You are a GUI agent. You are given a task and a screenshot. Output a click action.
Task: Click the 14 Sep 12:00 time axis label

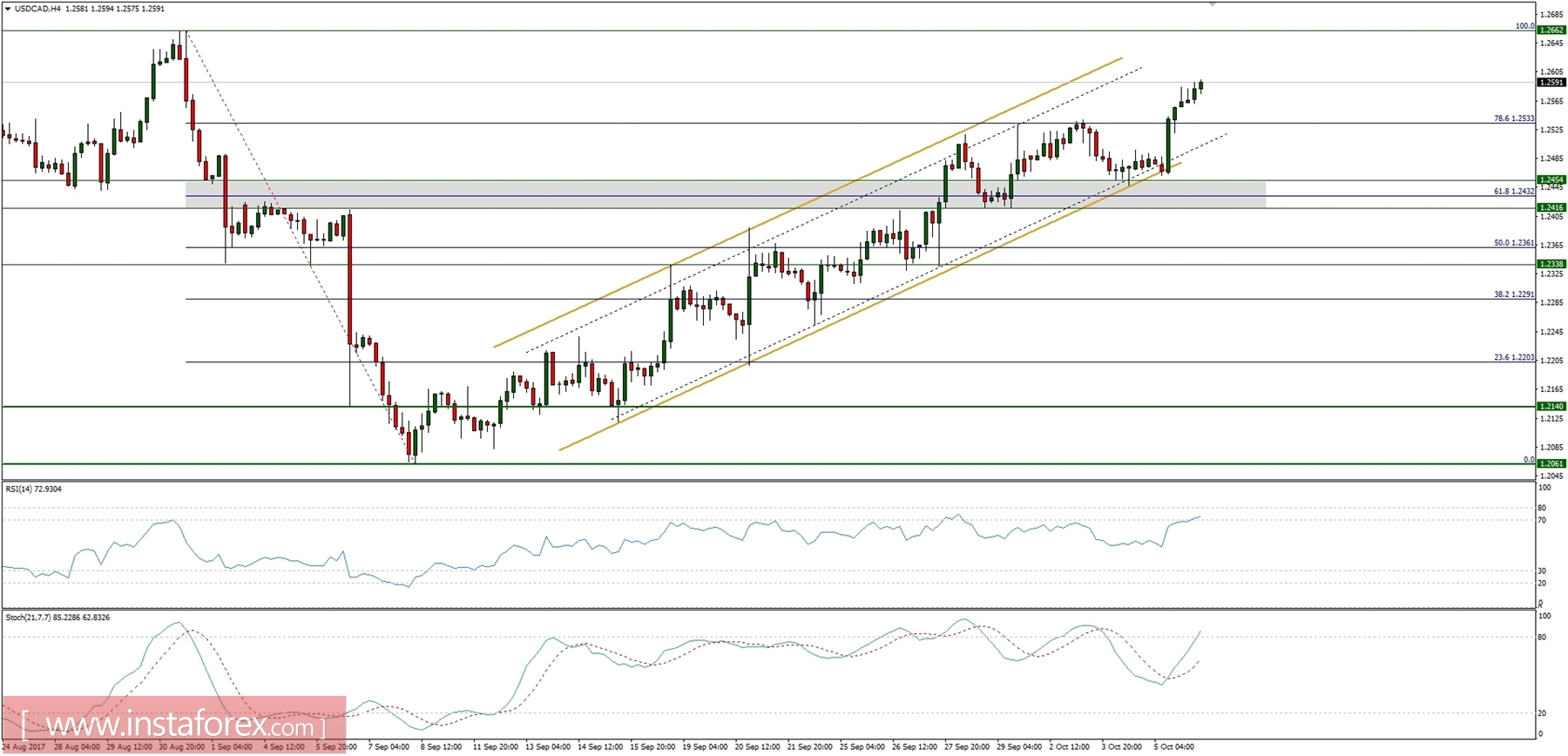[x=600, y=747]
